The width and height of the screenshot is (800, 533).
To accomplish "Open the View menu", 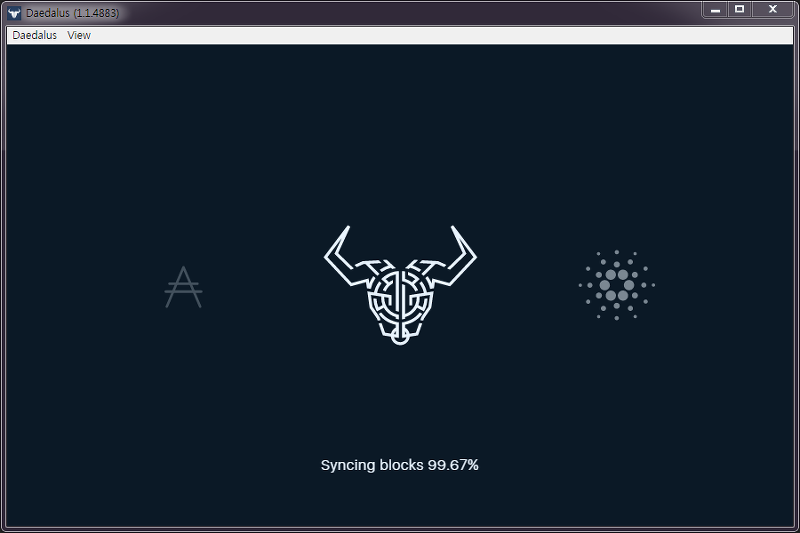I will click(x=79, y=35).
